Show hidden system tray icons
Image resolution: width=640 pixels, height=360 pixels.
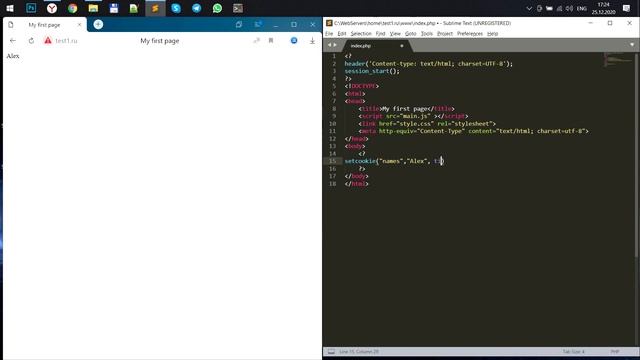pyautogui.click(x=529, y=8)
